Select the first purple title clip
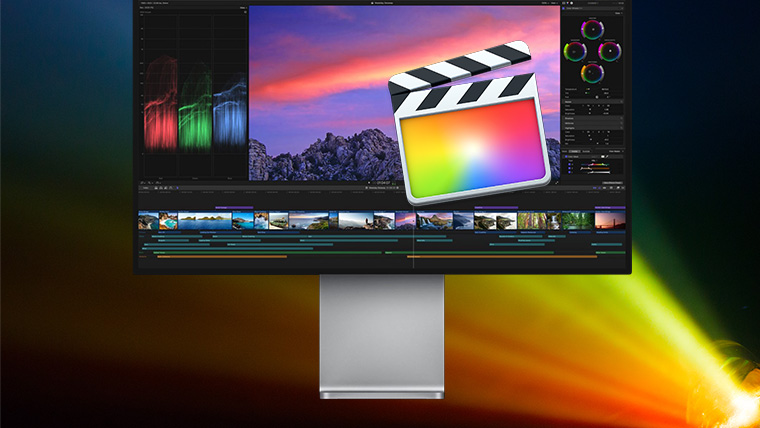 click(x=234, y=207)
